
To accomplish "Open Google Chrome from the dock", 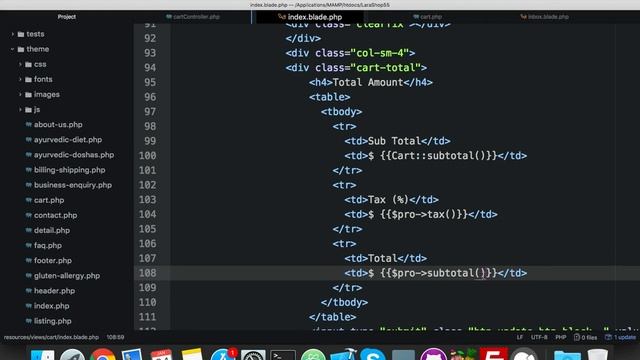I will (x=102, y=355).
